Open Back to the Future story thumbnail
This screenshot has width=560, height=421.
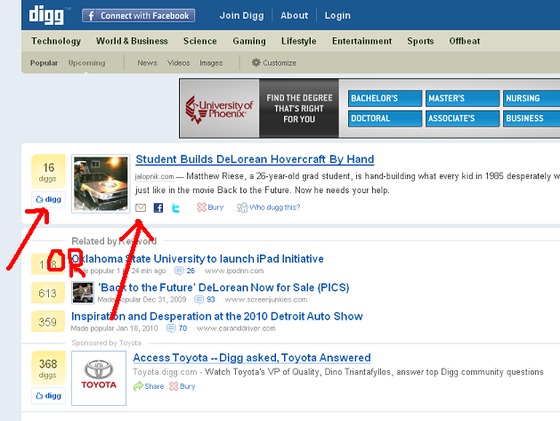pos(82,293)
